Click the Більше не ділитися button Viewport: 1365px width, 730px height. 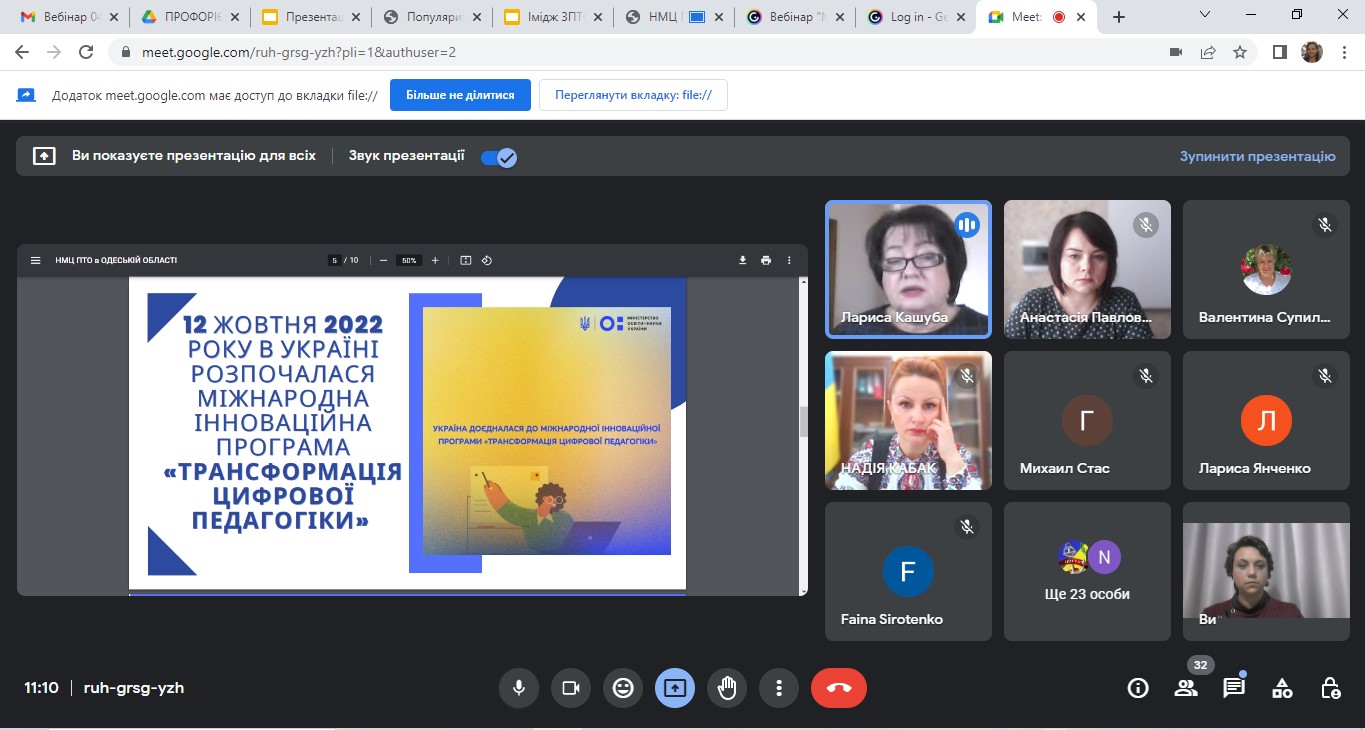pos(460,95)
